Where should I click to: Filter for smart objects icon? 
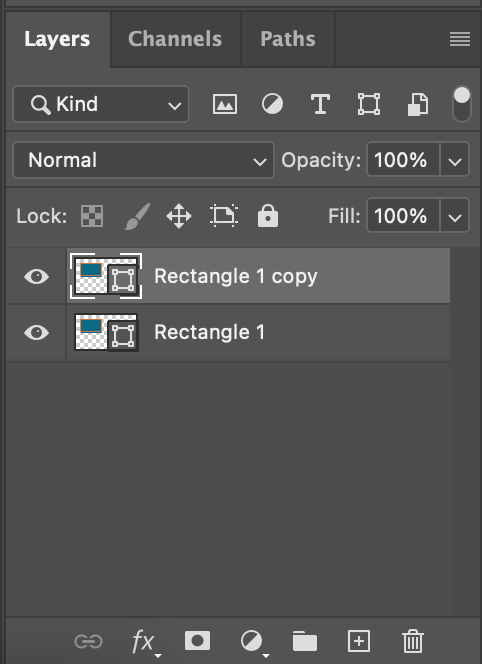click(x=418, y=105)
